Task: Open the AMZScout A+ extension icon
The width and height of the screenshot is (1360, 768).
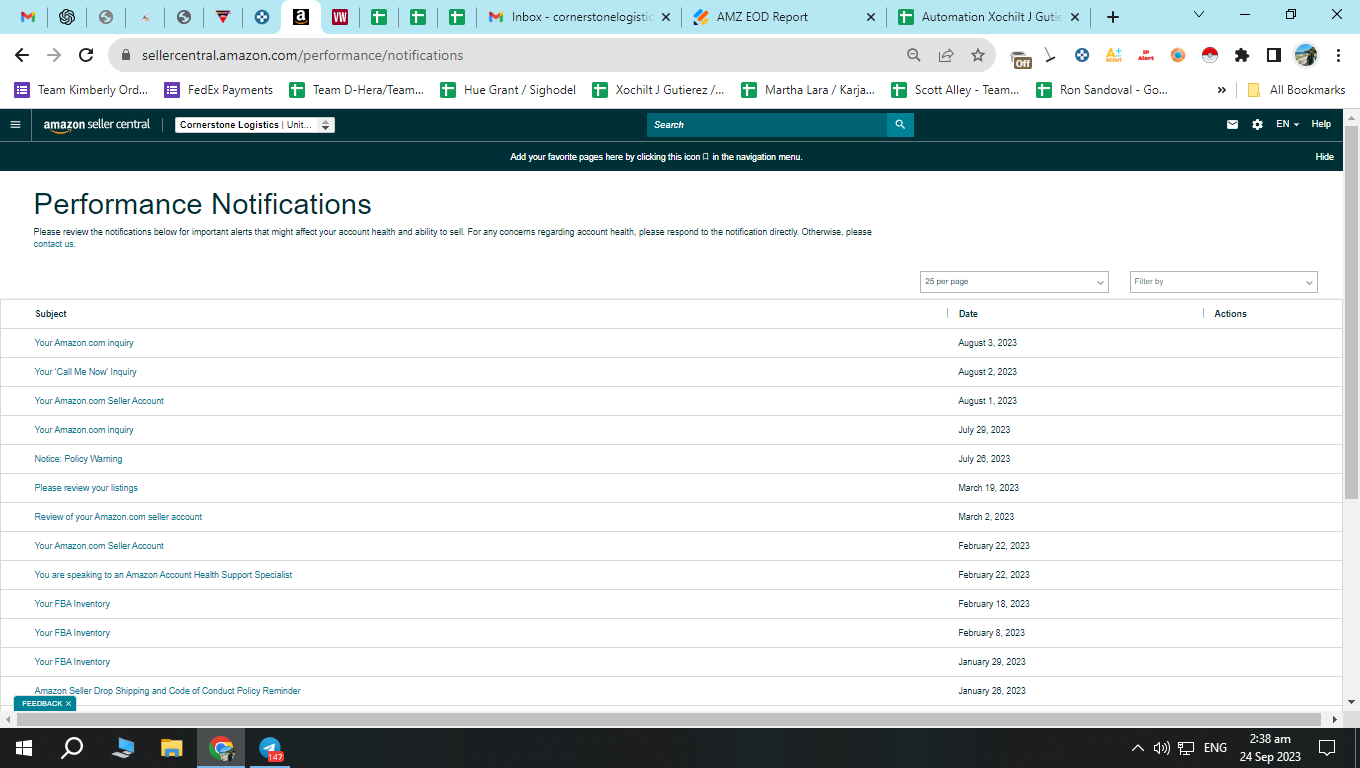Action: [1113, 55]
